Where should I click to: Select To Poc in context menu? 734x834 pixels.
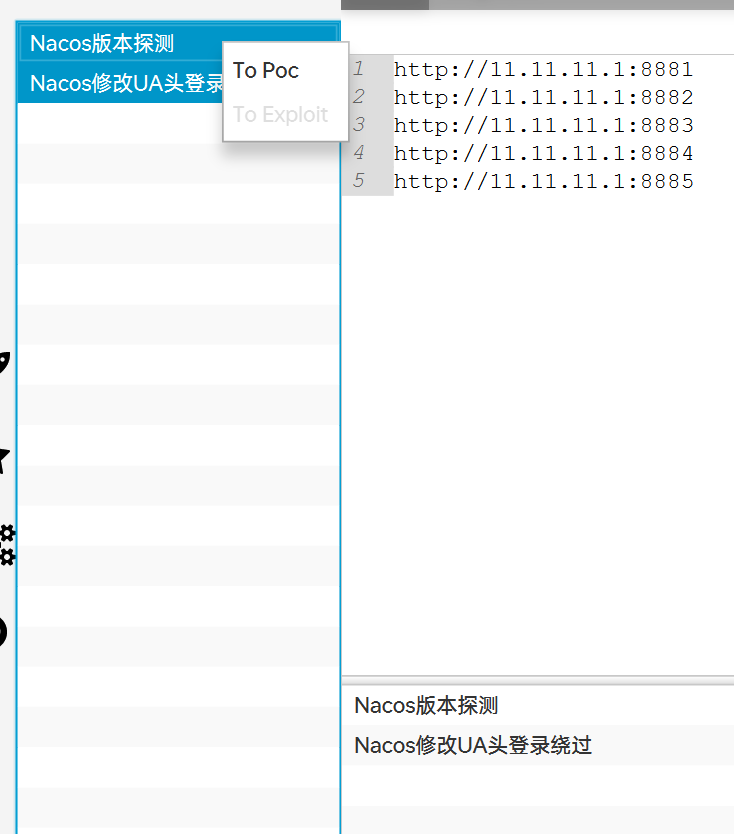(266, 70)
